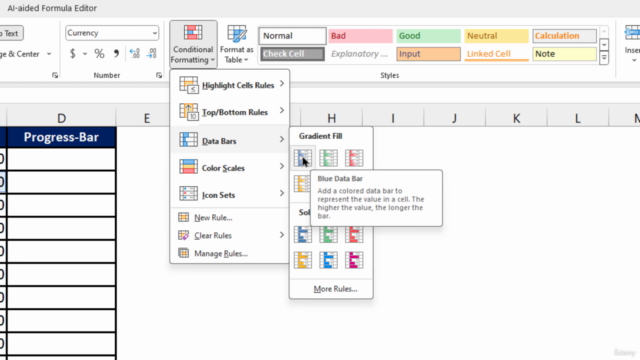Select the red solid fill data bar
The width and height of the screenshot is (640, 360).
tap(354, 235)
